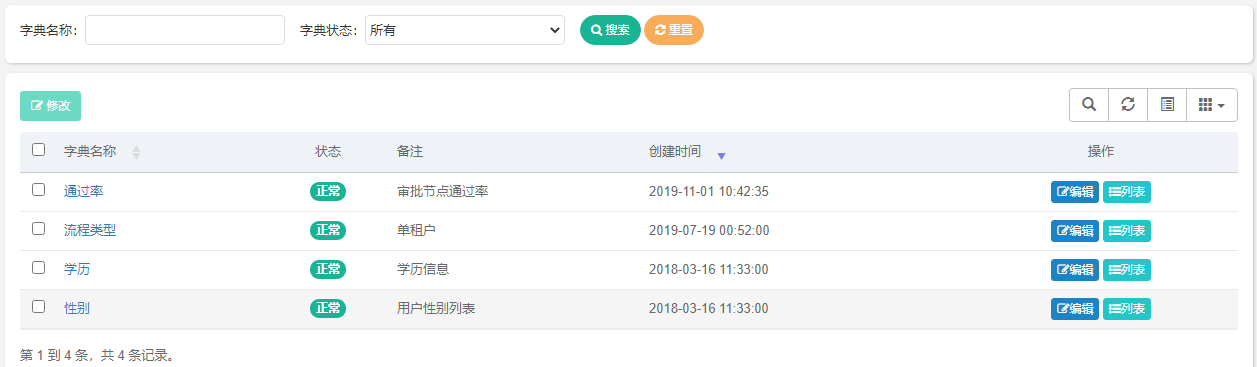Open the columns grid dropdown
1257x367 pixels.
pos(1212,105)
